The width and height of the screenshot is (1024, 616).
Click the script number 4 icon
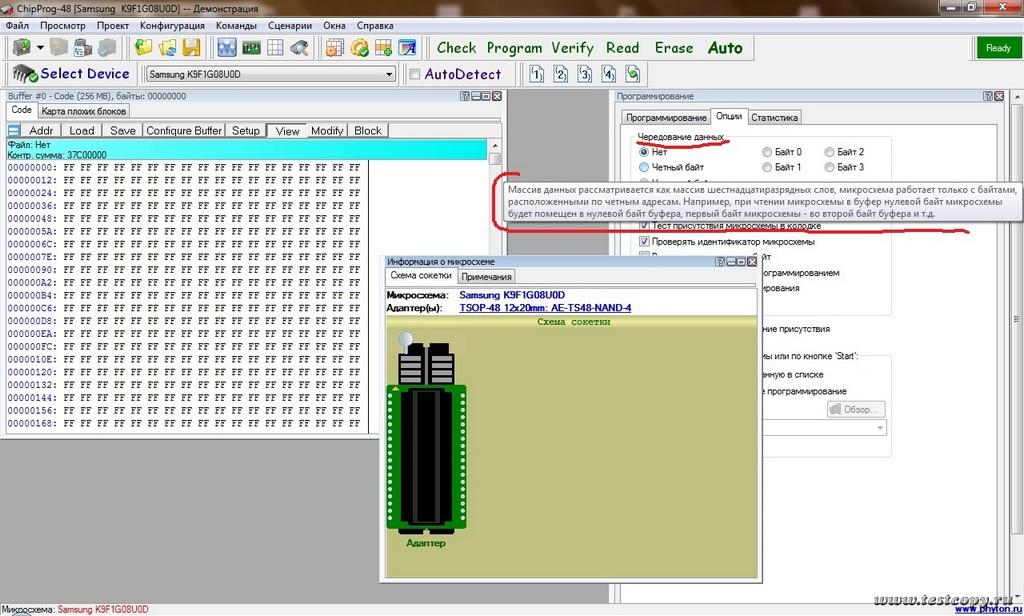[x=609, y=74]
